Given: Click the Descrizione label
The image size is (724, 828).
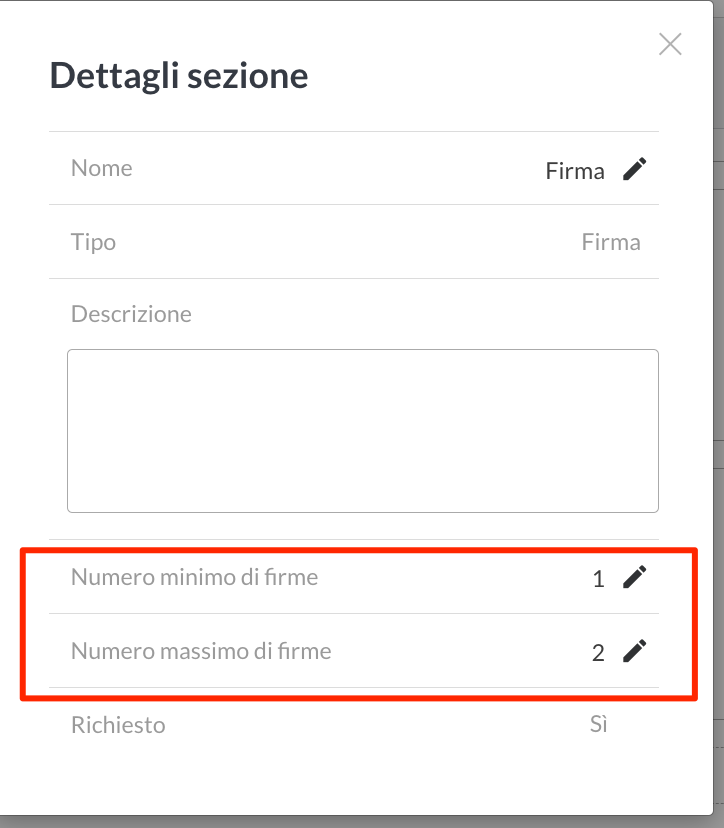Looking at the screenshot, I should pyautogui.click(x=131, y=314).
